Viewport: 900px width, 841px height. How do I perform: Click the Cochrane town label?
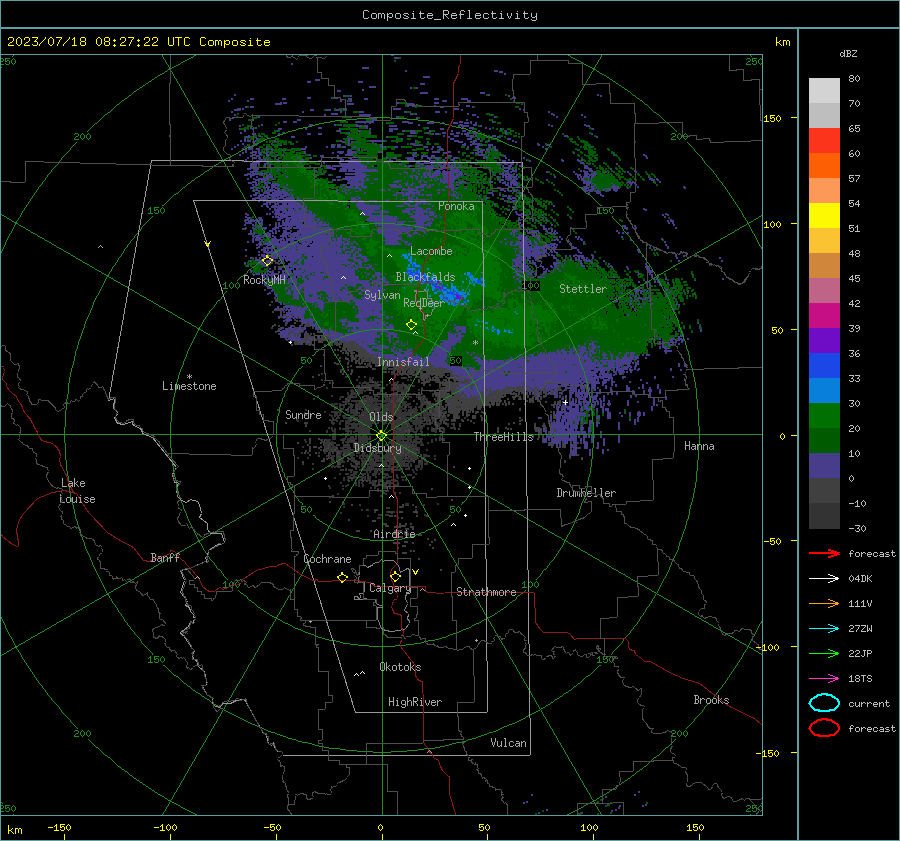[x=327, y=559]
